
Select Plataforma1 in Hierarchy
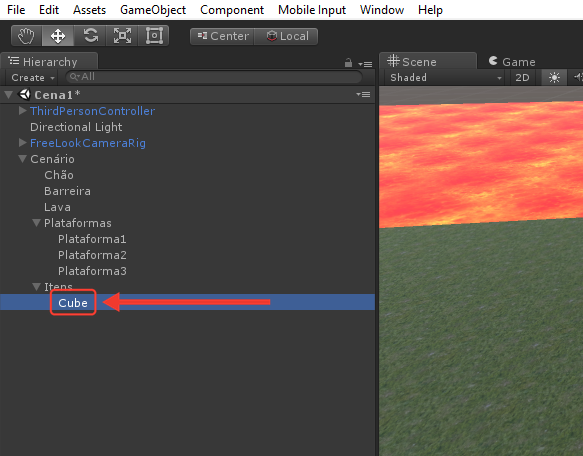pyautogui.click(x=92, y=239)
